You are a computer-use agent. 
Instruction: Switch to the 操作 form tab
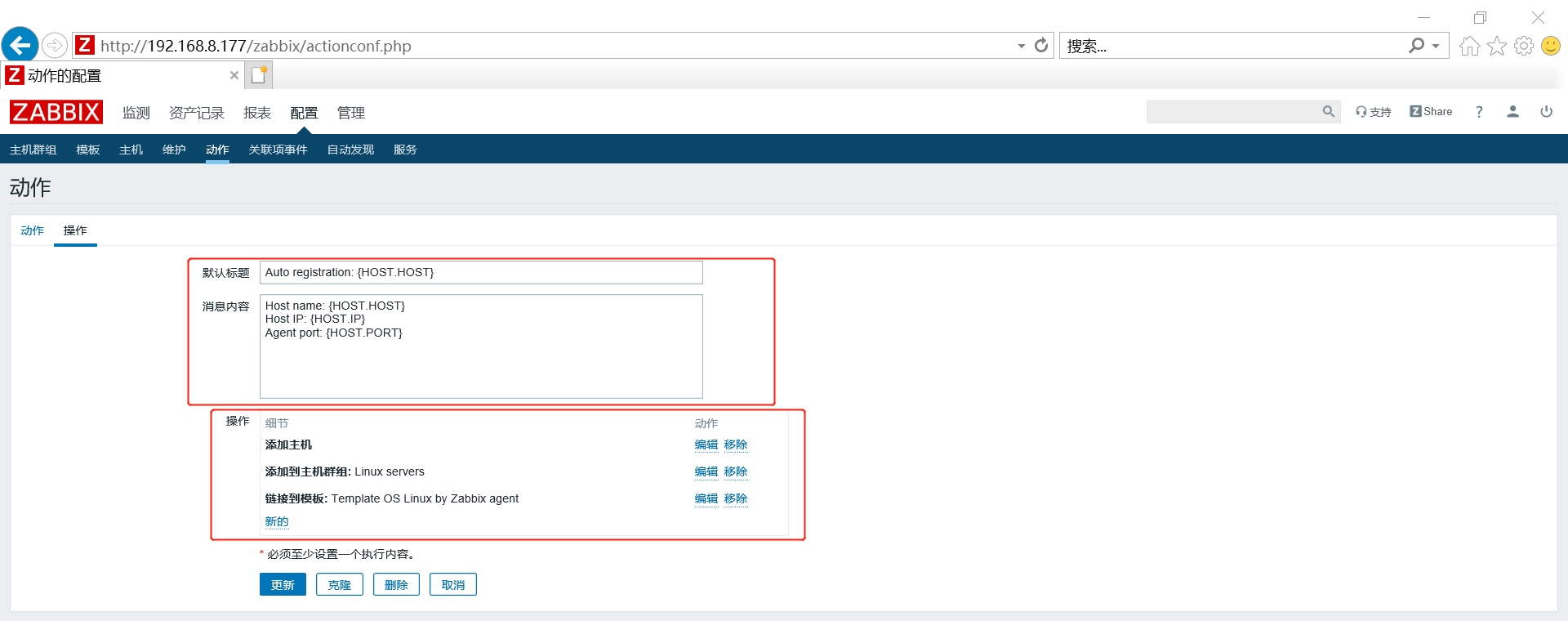(75, 230)
